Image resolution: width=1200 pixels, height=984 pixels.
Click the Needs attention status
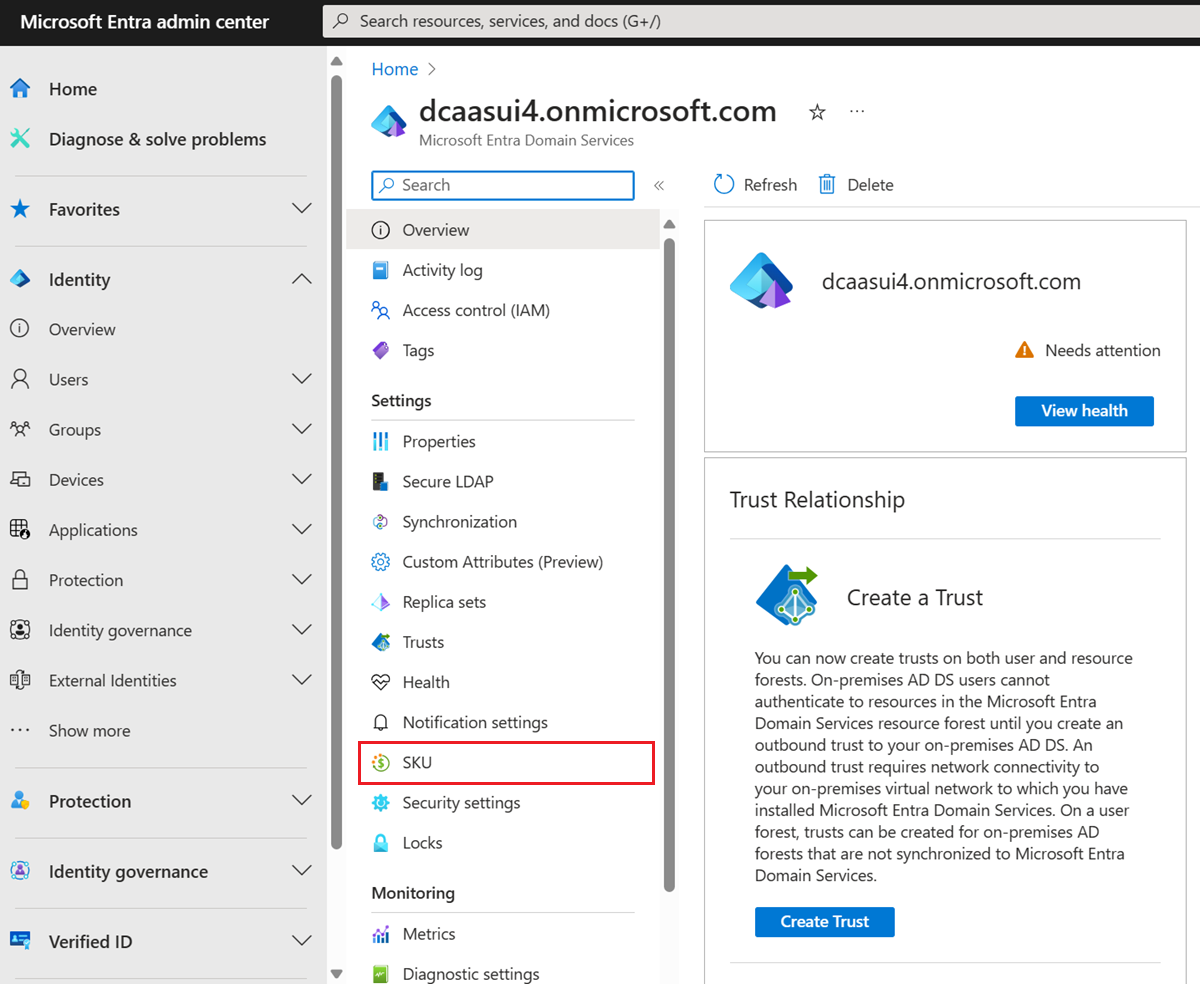pos(1088,350)
